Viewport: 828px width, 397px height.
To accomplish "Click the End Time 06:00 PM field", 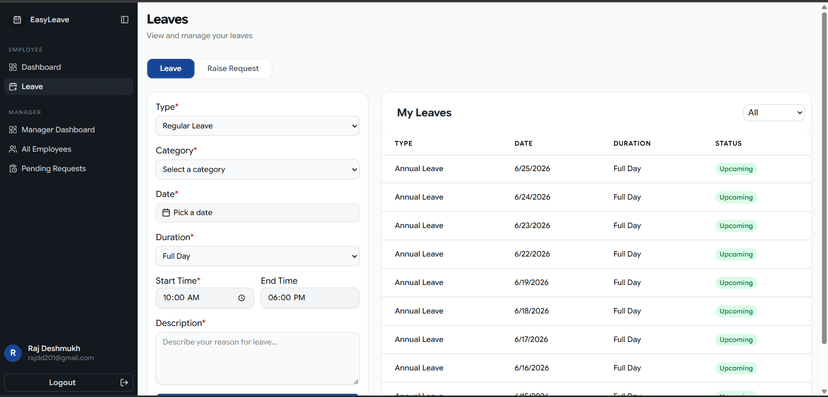I will click(310, 298).
